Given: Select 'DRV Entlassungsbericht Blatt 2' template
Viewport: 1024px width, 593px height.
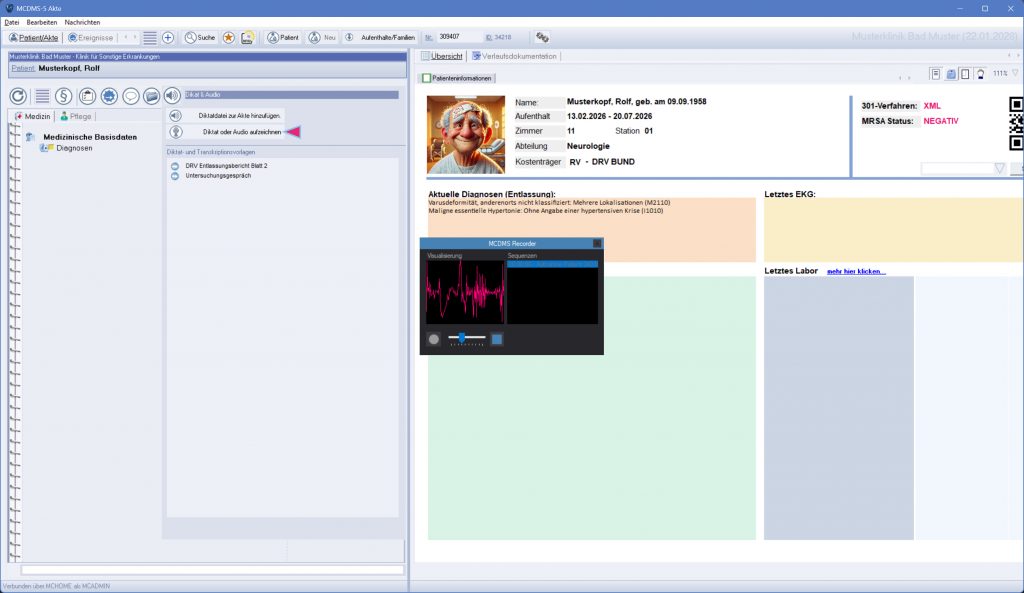Looking at the screenshot, I should point(226,165).
